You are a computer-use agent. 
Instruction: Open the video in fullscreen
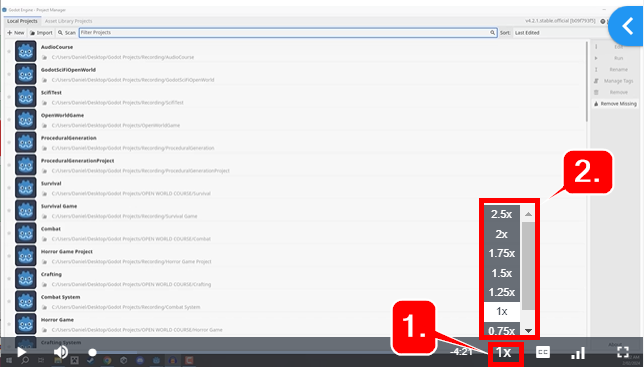pos(623,352)
